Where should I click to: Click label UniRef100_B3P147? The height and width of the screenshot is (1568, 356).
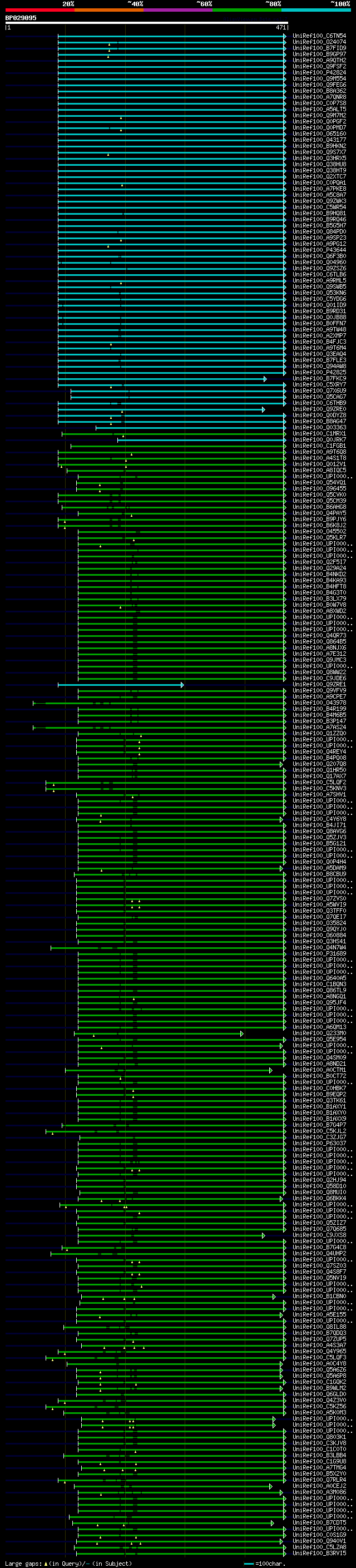[319, 721]
